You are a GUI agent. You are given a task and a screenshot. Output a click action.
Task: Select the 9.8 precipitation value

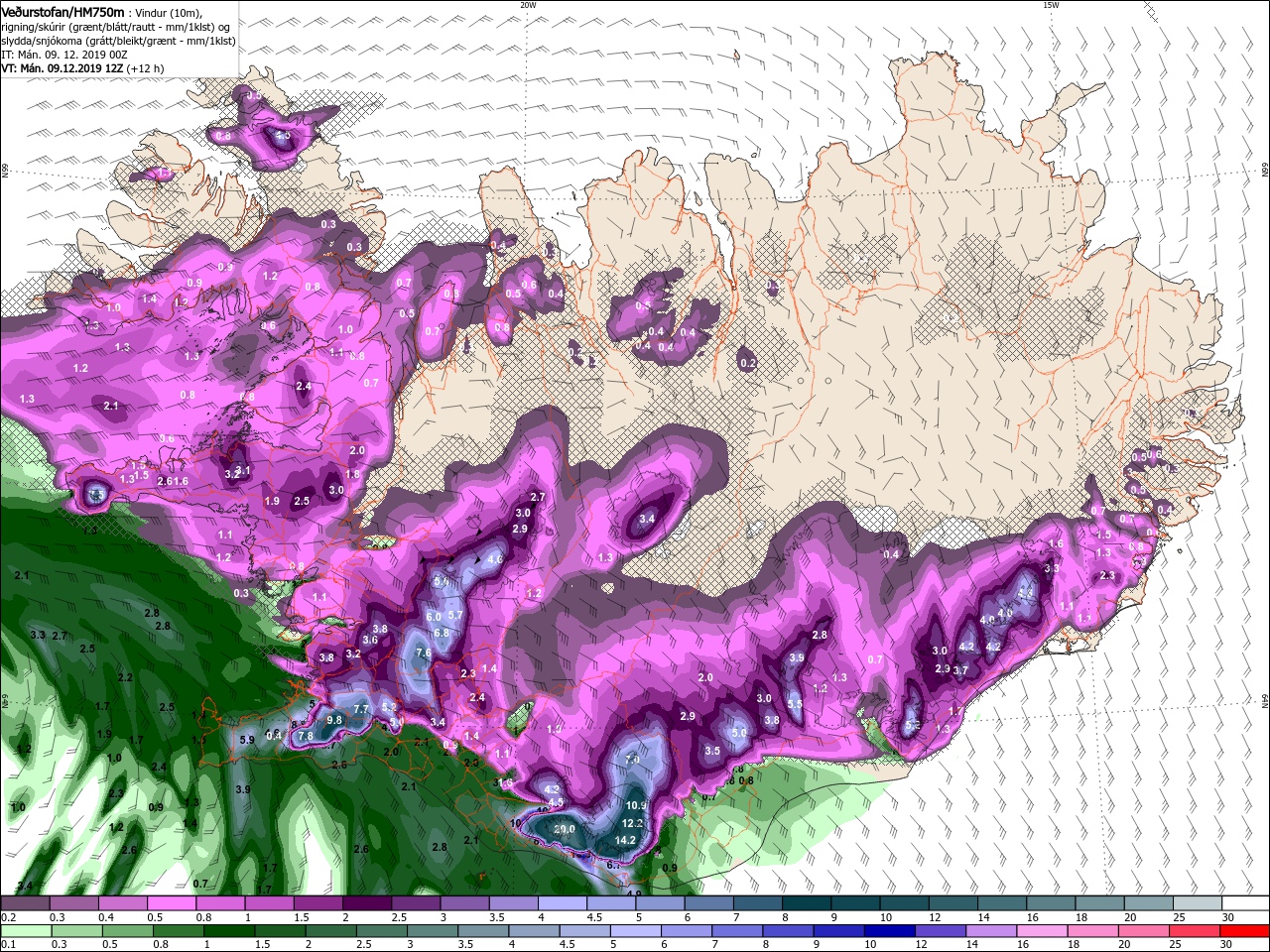(334, 720)
